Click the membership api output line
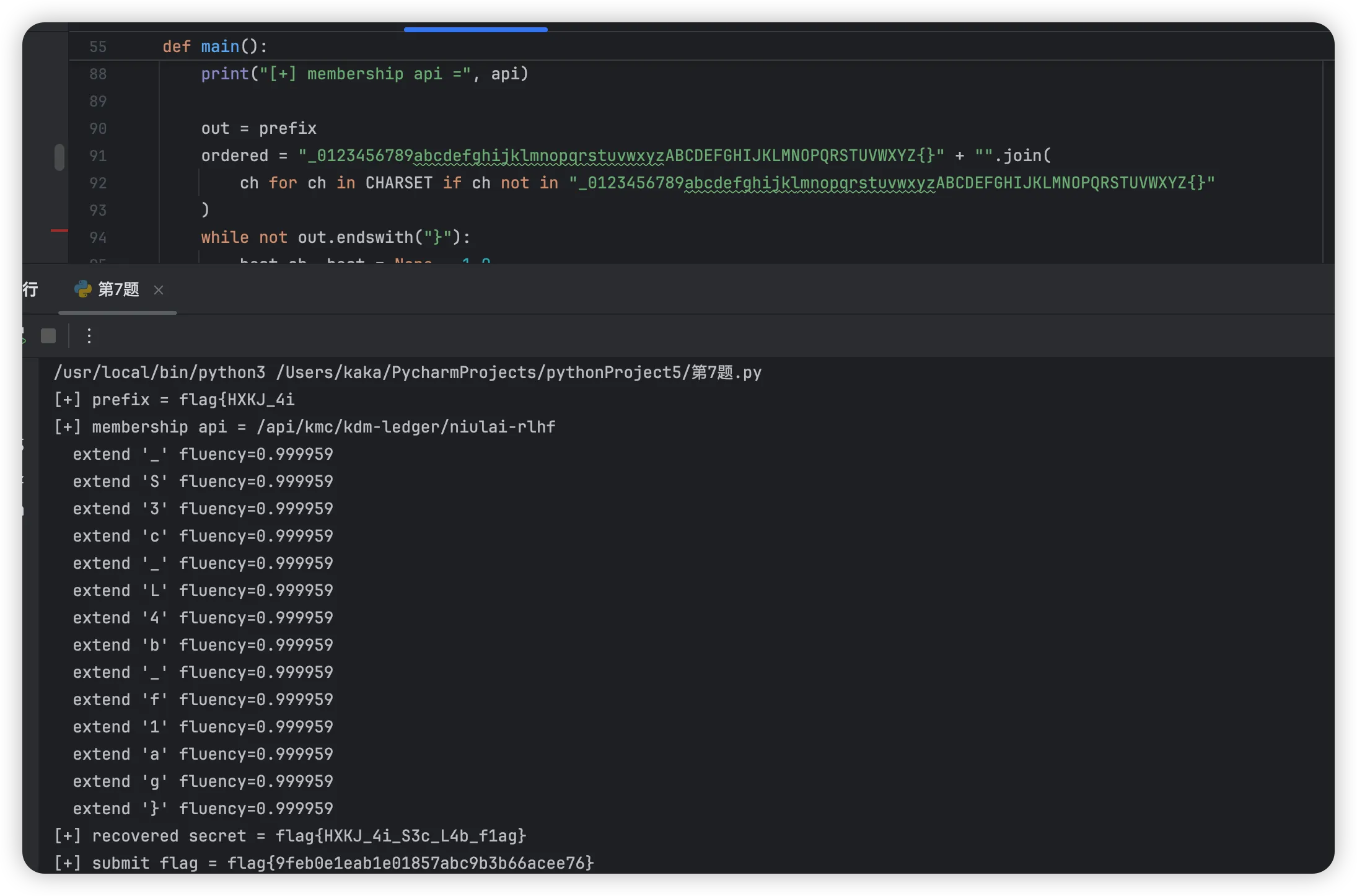1357x896 pixels. click(x=304, y=427)
